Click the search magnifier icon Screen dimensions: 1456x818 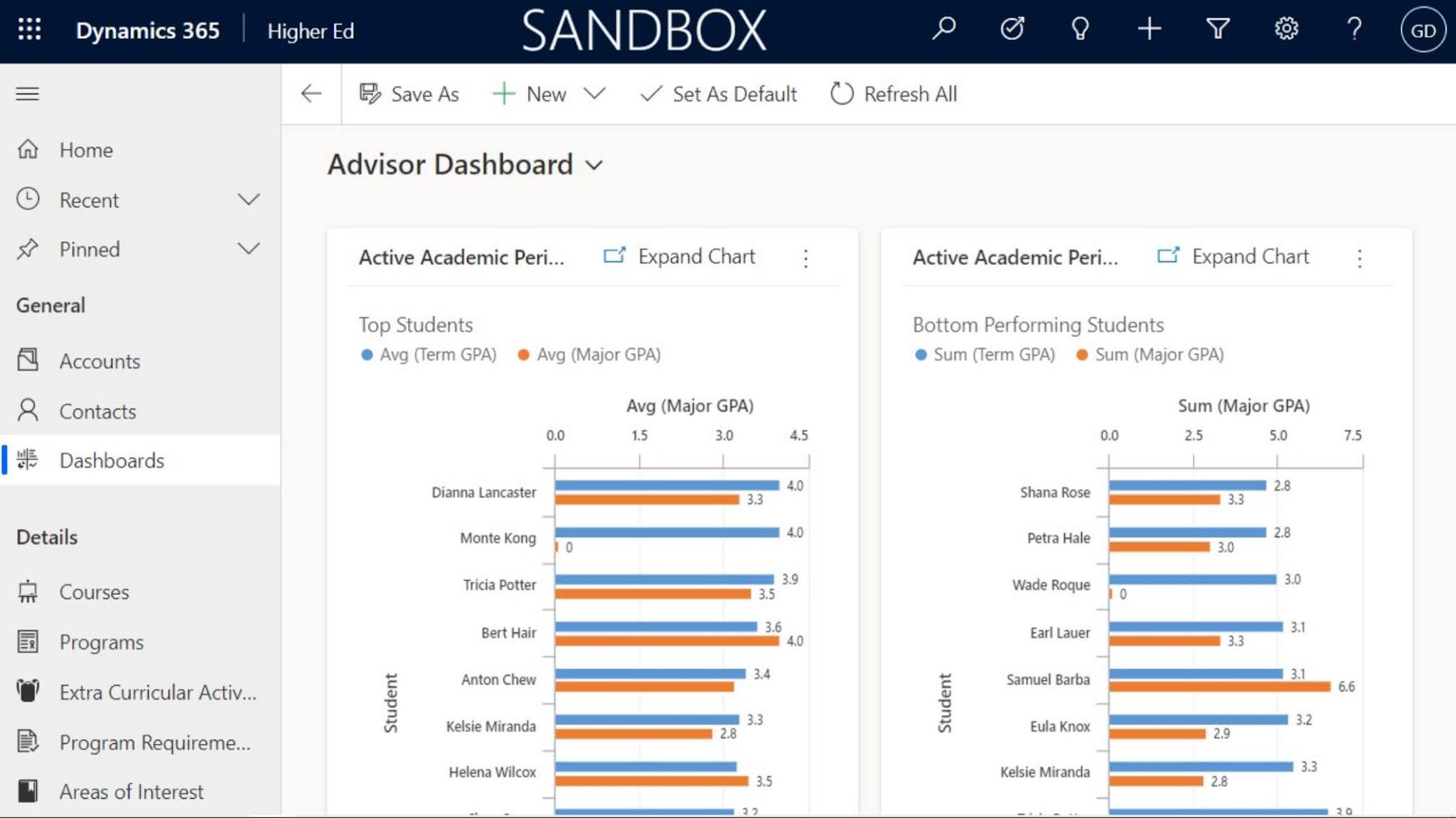(944, 29)
